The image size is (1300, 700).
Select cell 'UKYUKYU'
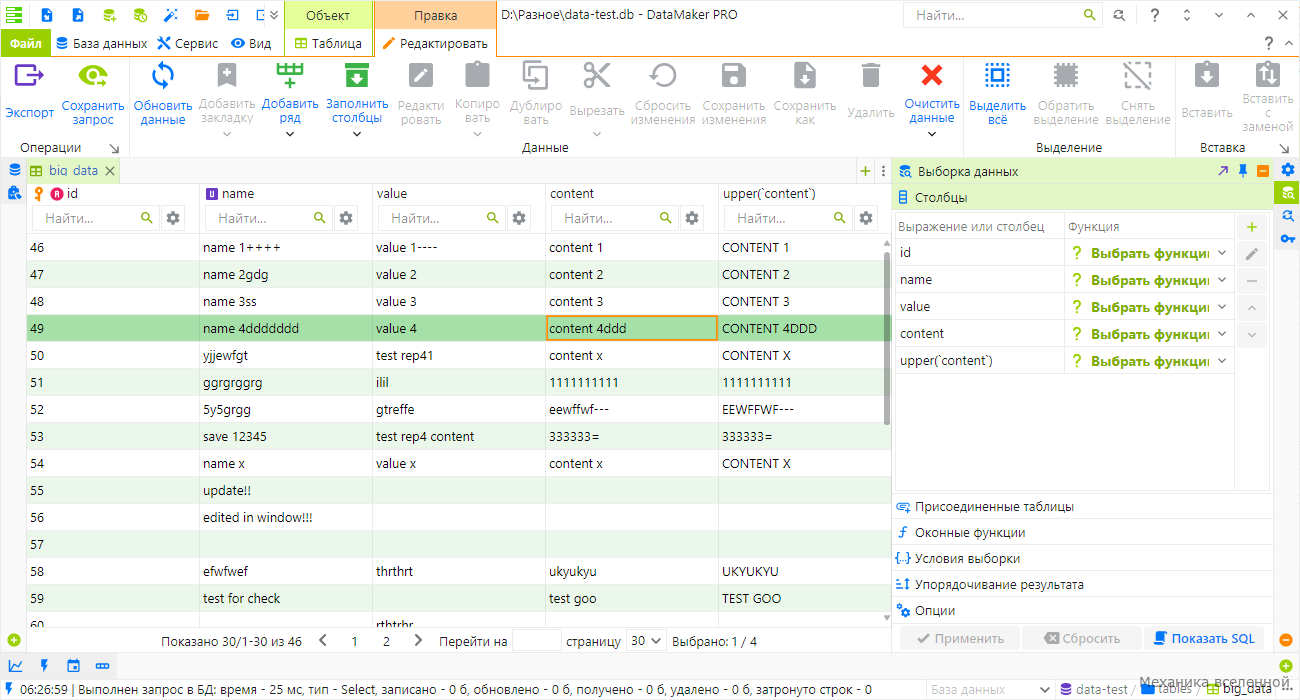pyautogui.click(x=805, y=571)
